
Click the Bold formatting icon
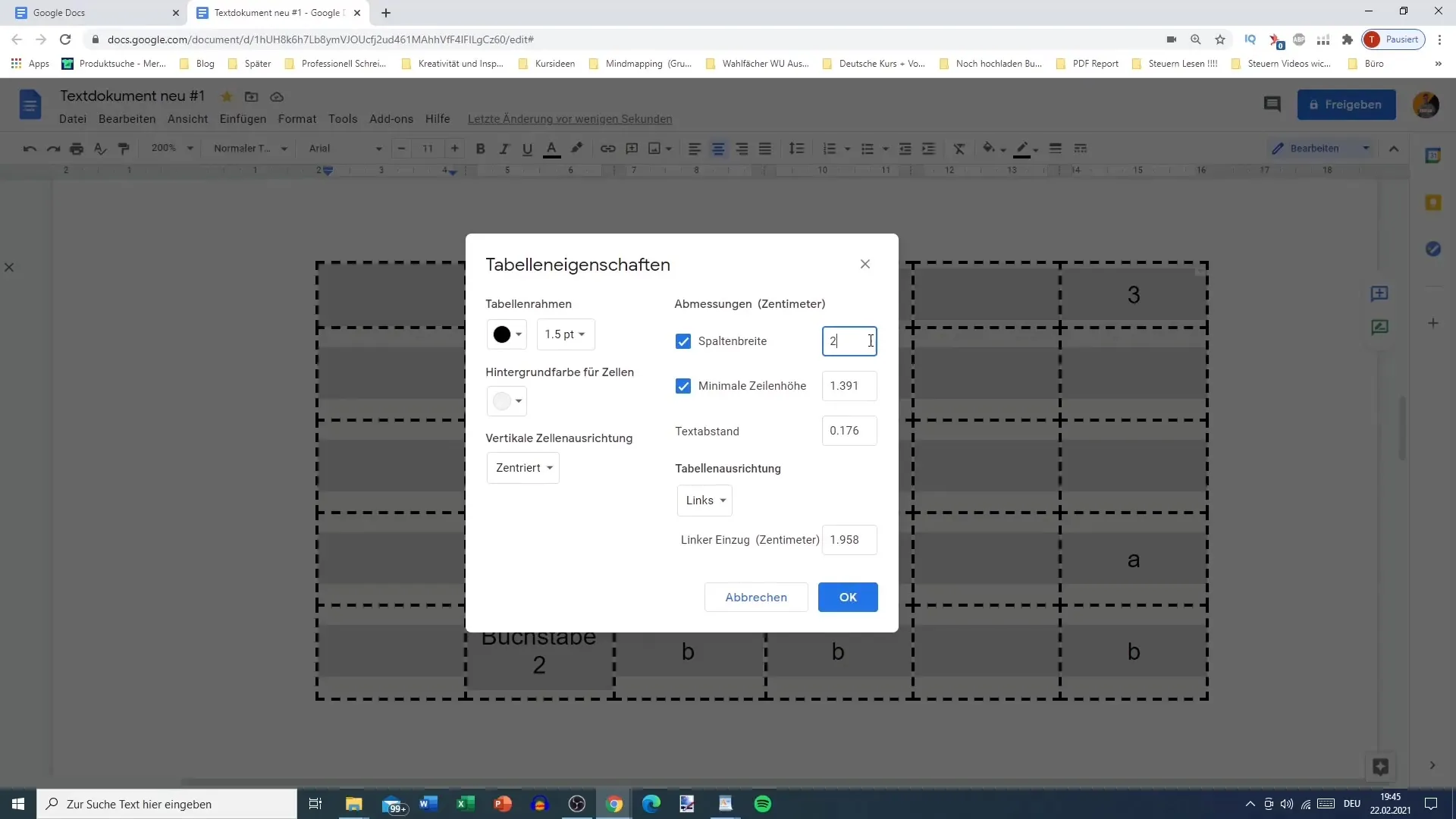pos(479,148)
